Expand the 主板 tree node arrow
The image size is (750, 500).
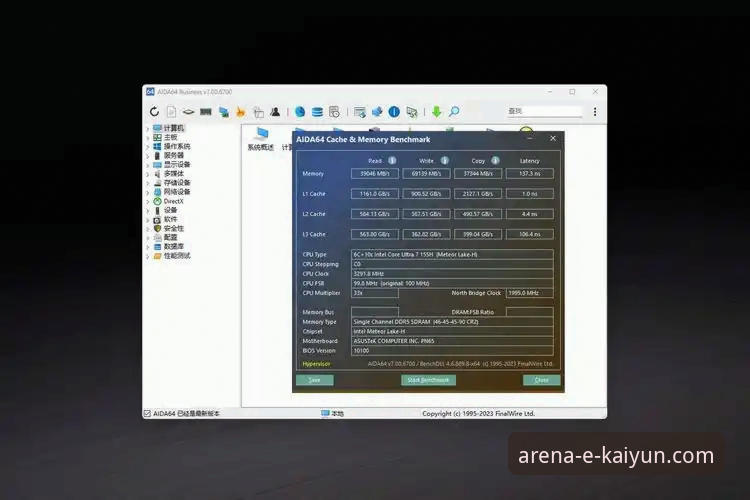148,137
